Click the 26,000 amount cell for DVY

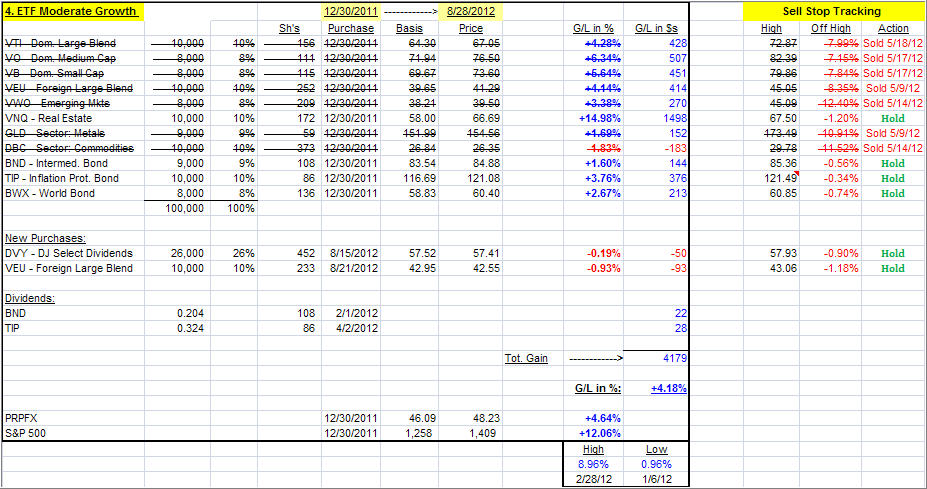click(177, 253)
